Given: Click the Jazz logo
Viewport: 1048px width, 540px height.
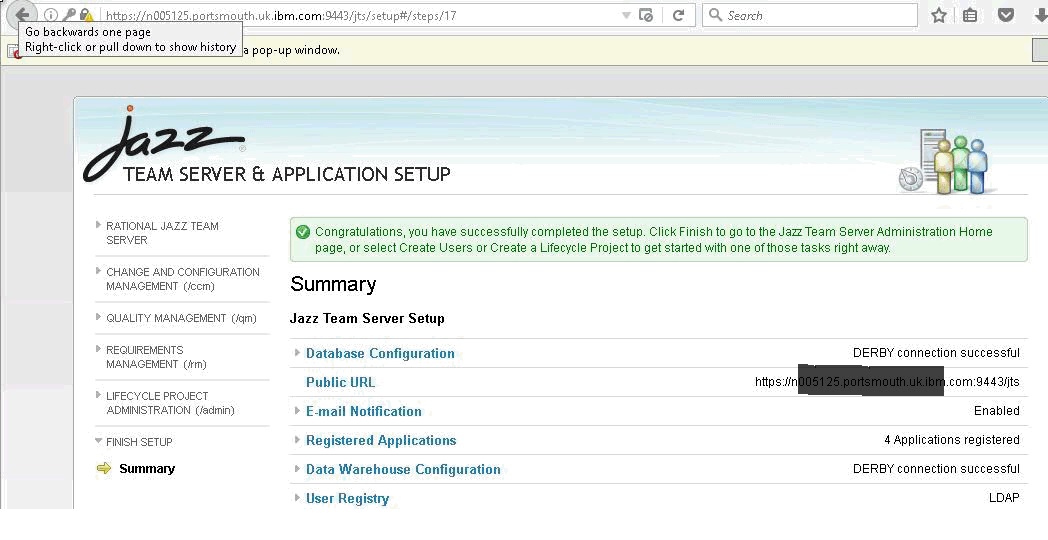Looking at the screenshot, I should point(164,143).
